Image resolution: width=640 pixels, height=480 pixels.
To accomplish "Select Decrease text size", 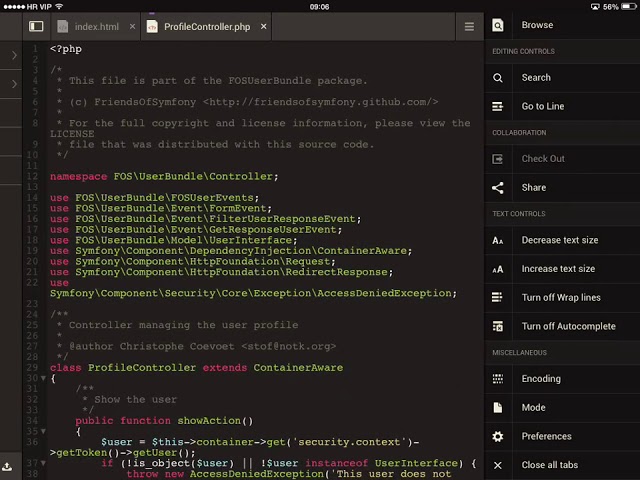I will pos(562,240).
